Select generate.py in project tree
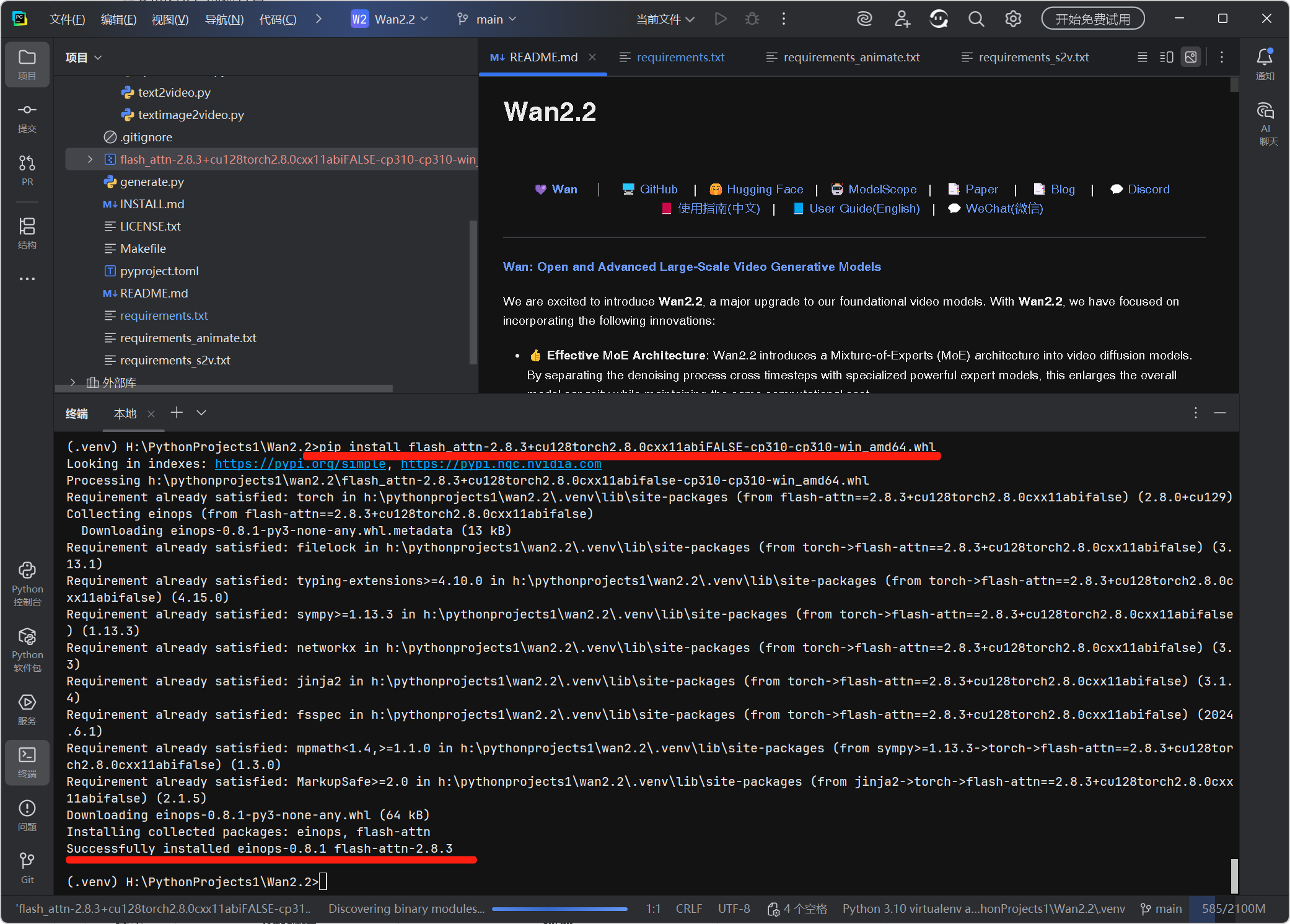1290x924 pixels. [x=152, y=182]
